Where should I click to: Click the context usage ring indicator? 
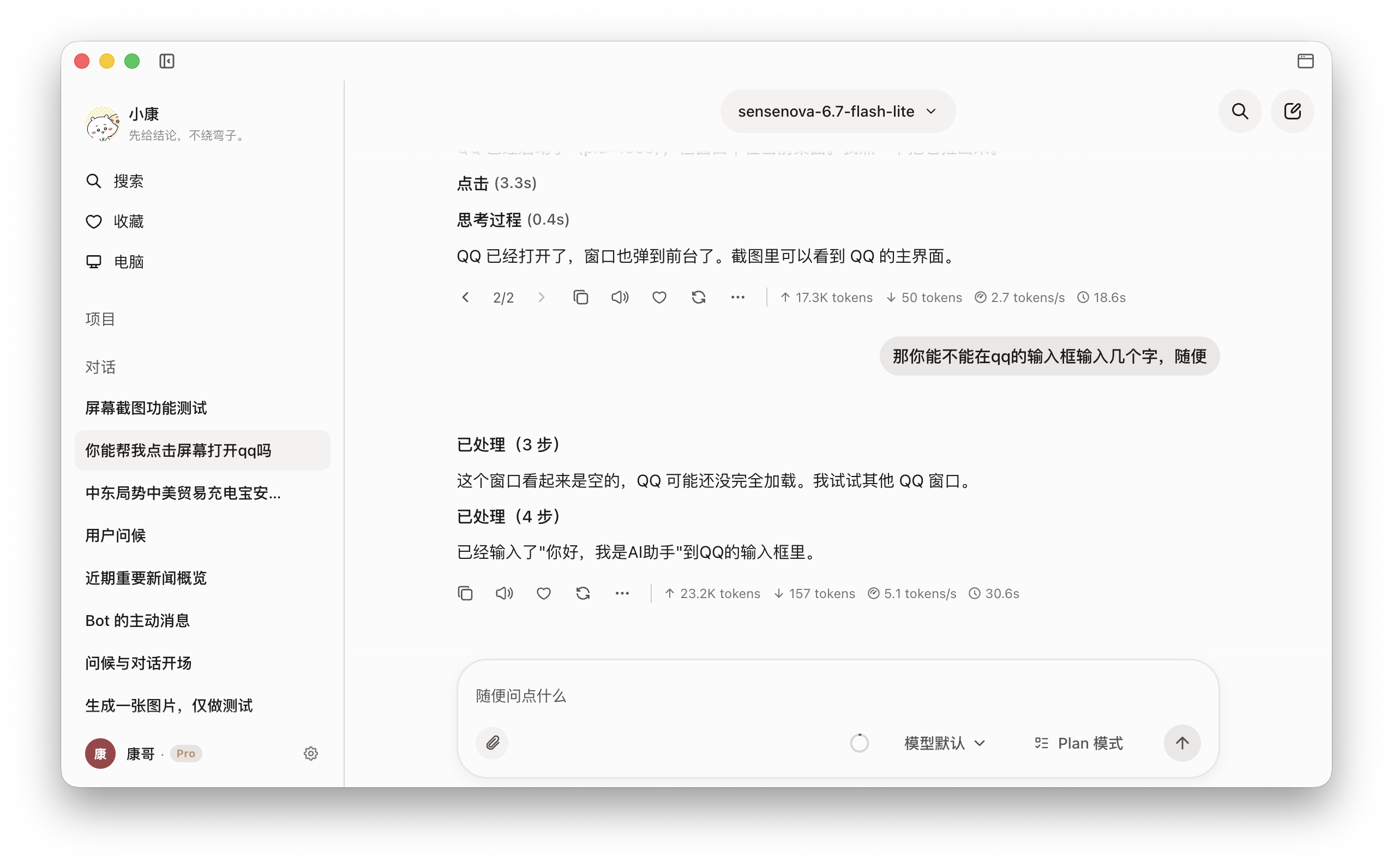point(859,743)
